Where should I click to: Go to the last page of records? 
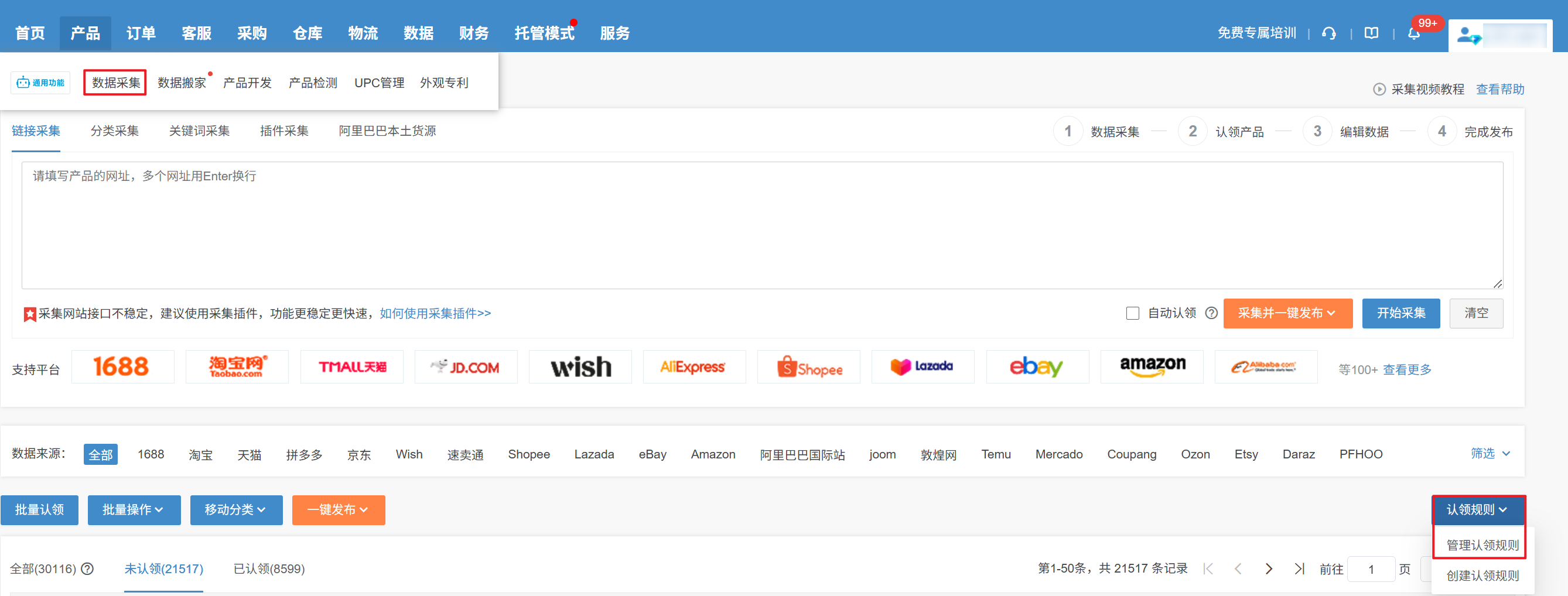pos(1299,568)
